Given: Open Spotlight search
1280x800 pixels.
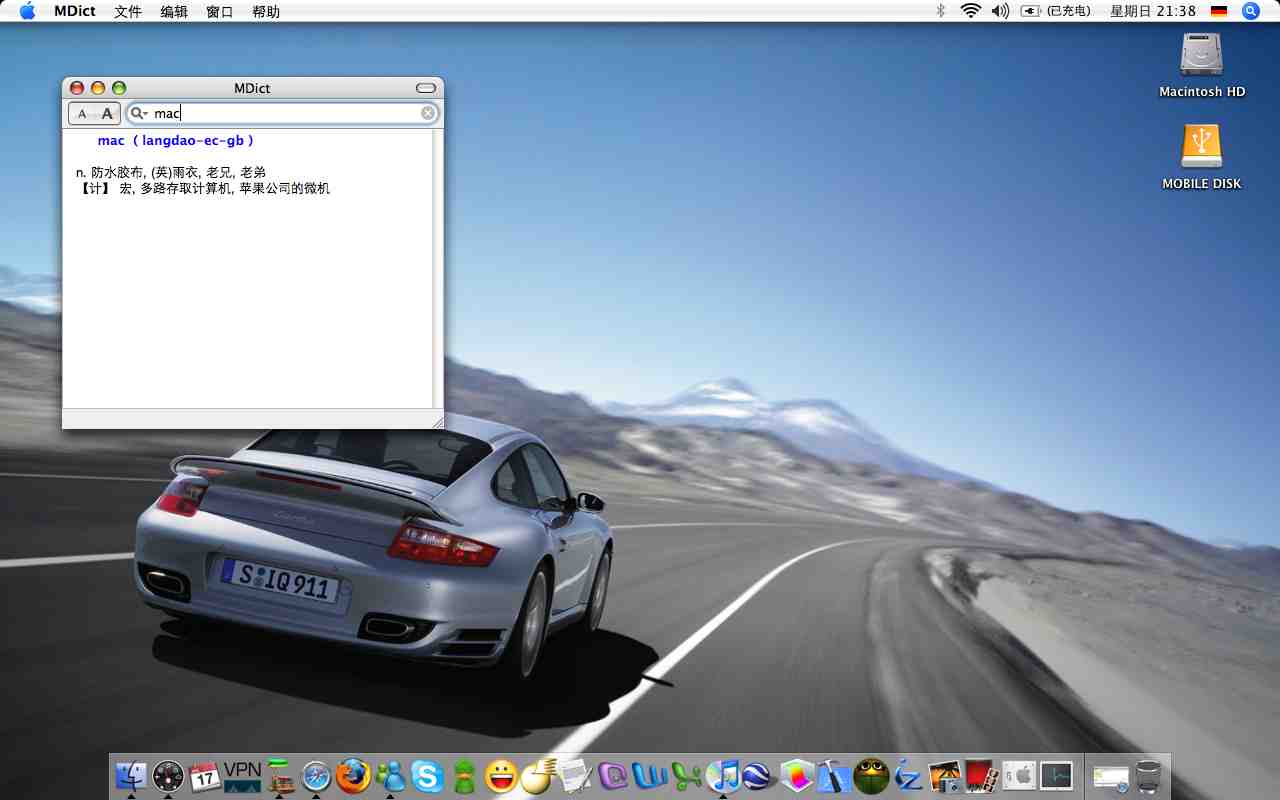Looking at the screenshot, I should (1251, 11).
